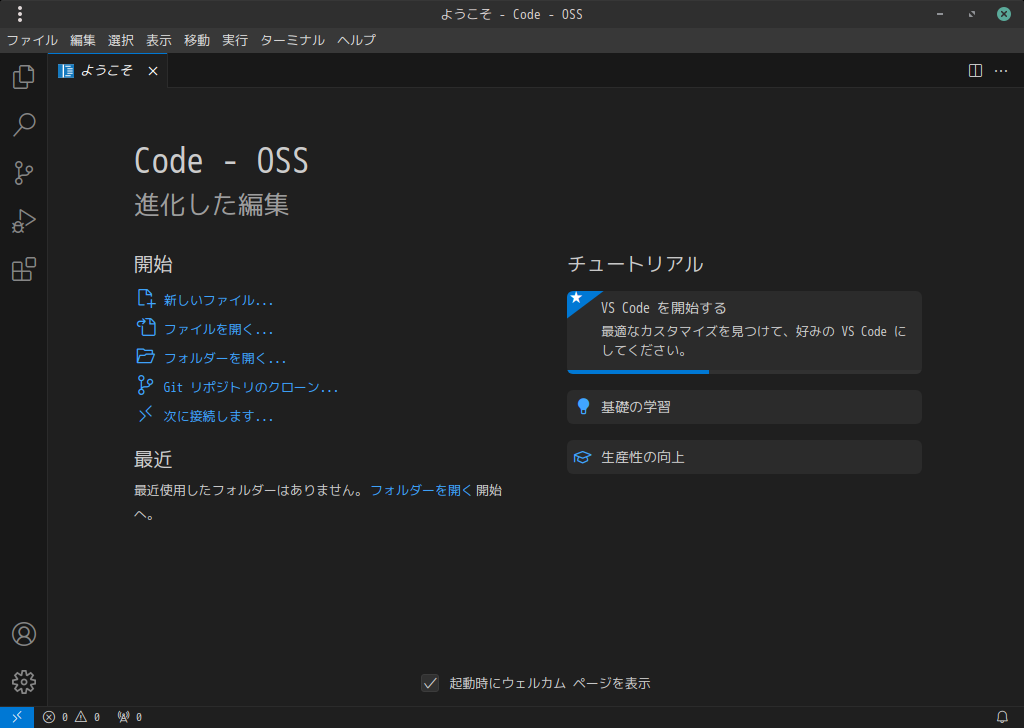Click フォルダーを開く... link under 開始
1024x728 pixels.
click(x=225, y=358)
